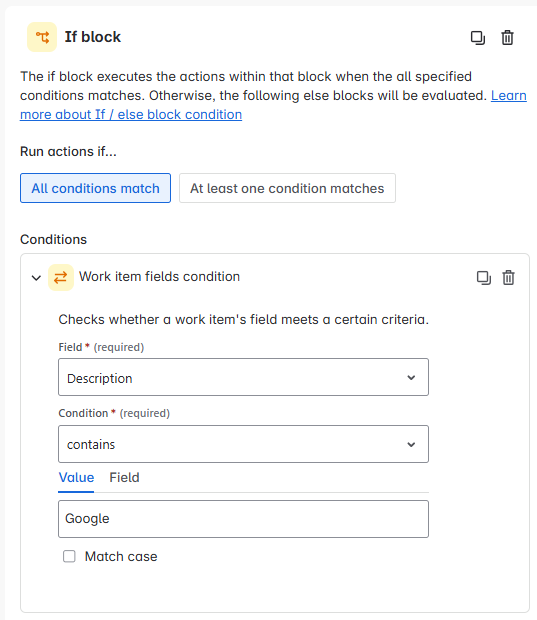Collapse the Work item fields condition
The width and height of the screenshot is (537, 620).
[x=36, y=278]
